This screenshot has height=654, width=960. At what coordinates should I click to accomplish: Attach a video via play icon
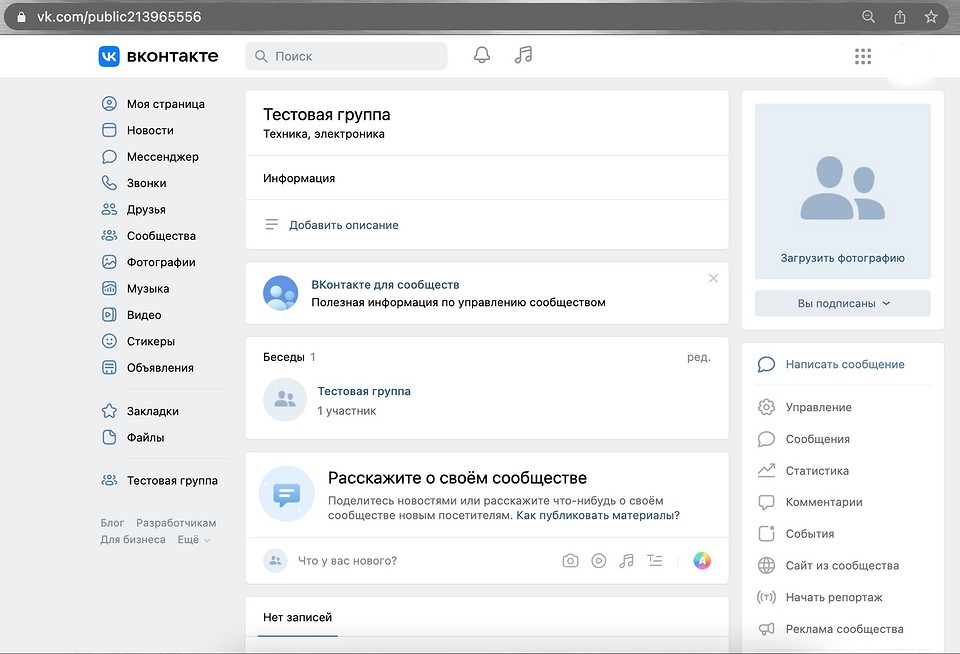coord(599,560)
